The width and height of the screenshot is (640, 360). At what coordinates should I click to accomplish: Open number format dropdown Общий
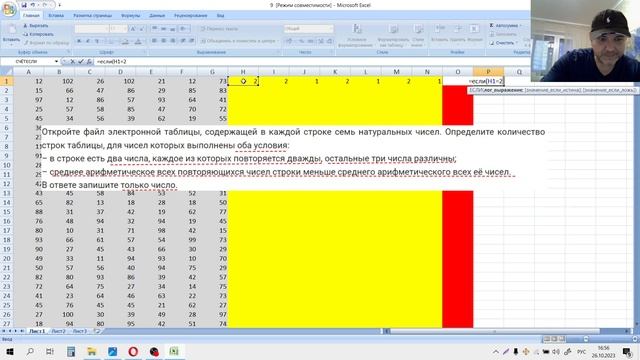click(x=308, y=29)
